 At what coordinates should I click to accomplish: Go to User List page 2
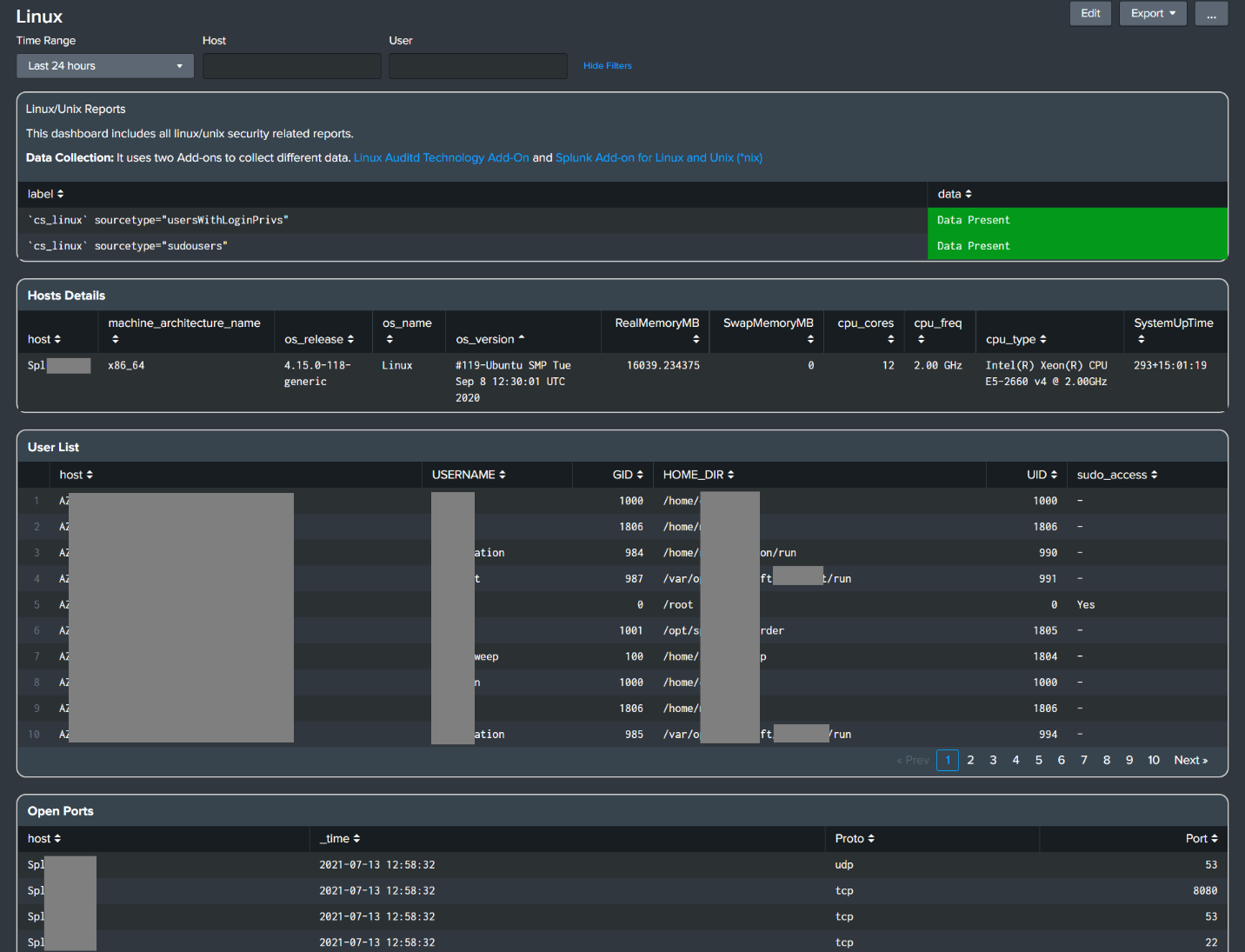click(x=970, y=760)
